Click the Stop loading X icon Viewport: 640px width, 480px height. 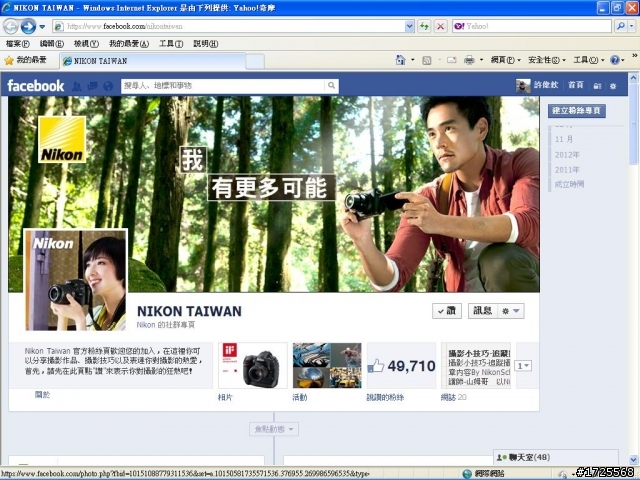pos(440,27)
